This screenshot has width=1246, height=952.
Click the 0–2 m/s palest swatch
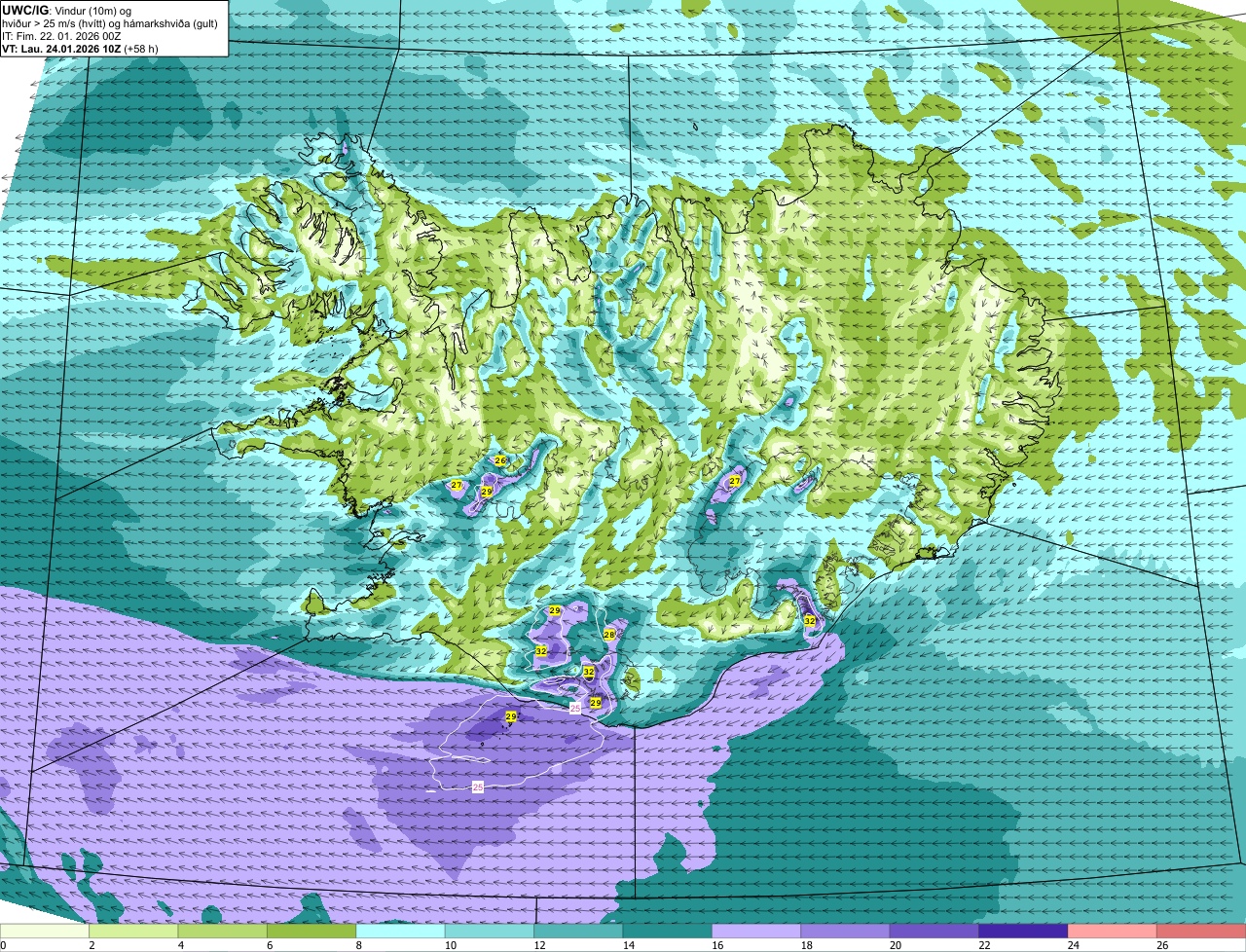click(x=45, y=931)
